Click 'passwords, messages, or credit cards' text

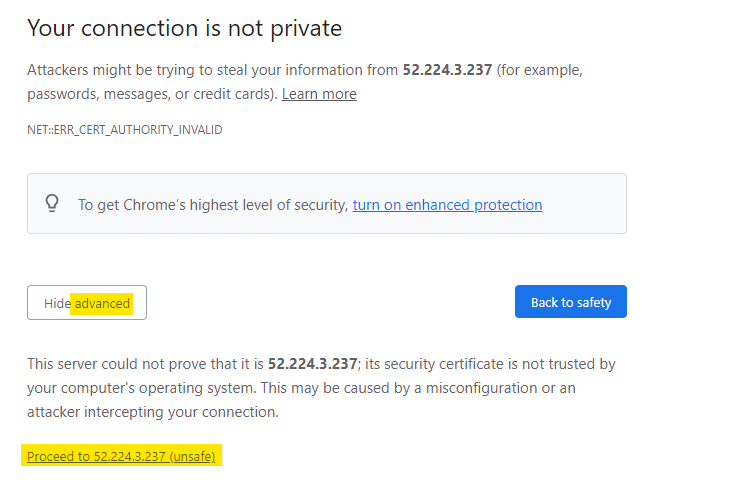150,94
